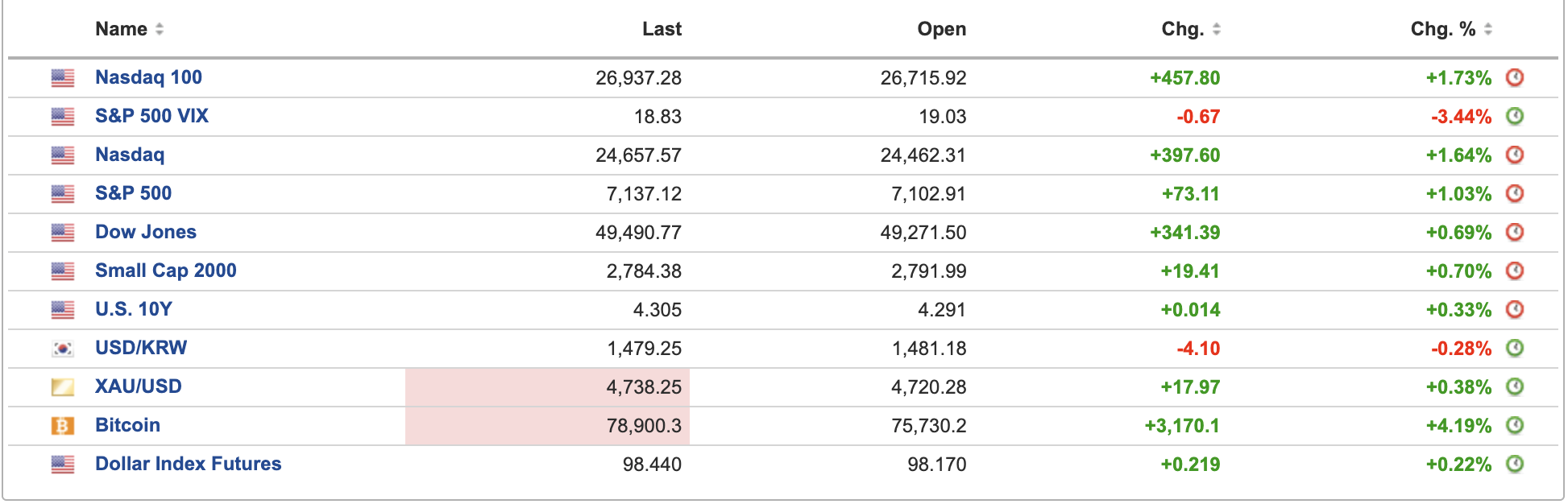1568x504 pixels.
Task: Click the US flag beside Dollar Index Futures
Action: click(63, 465)
